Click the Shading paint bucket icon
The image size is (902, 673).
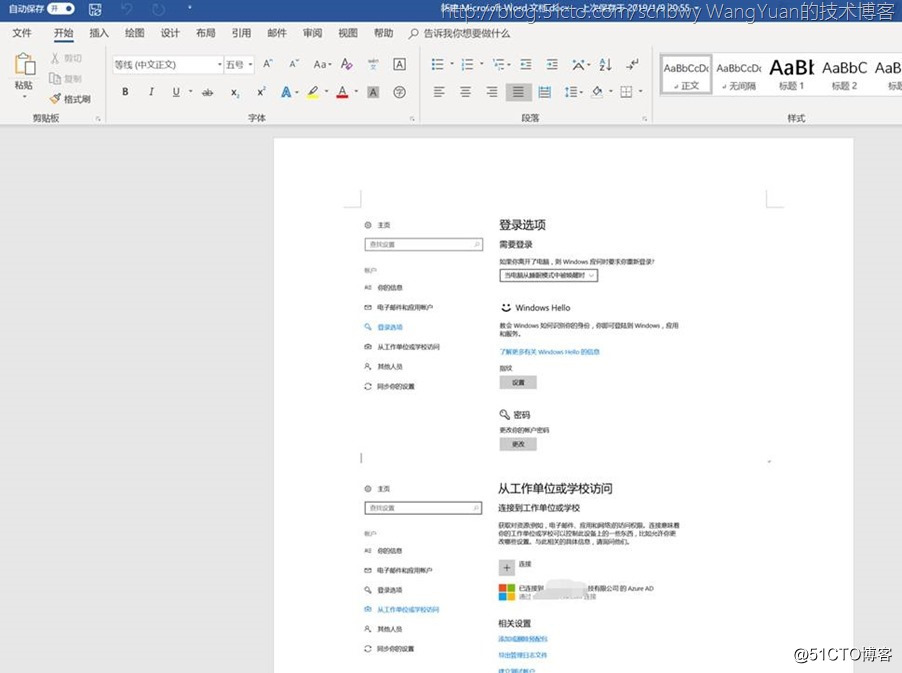click(598, 92)
